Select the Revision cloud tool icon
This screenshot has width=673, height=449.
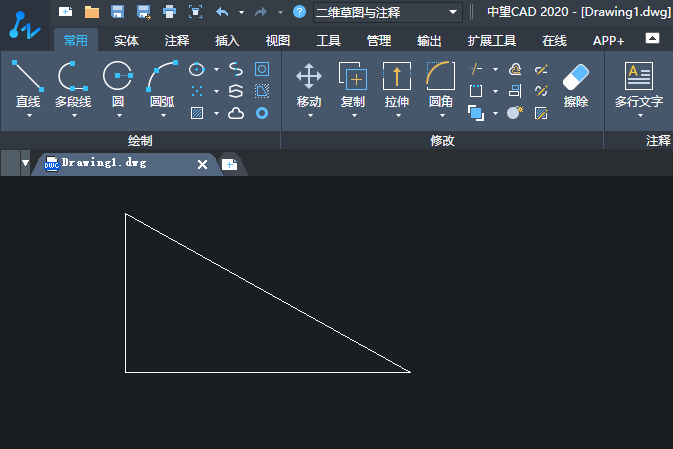pos(236,113)
